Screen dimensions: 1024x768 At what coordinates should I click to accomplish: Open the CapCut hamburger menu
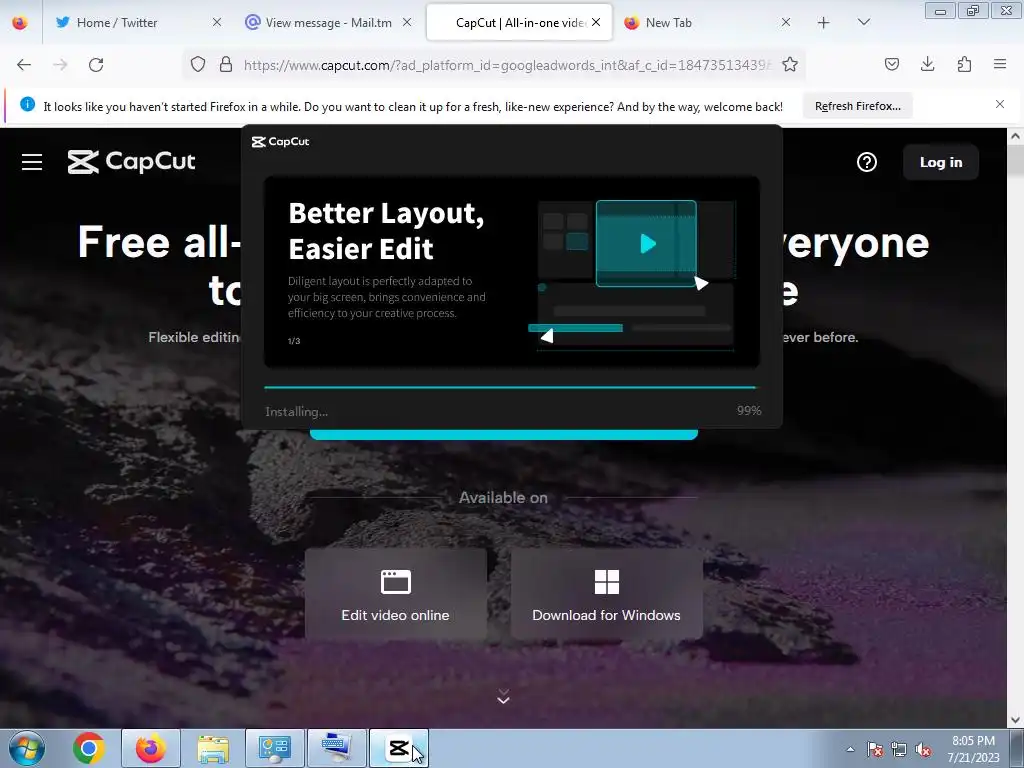32,162
